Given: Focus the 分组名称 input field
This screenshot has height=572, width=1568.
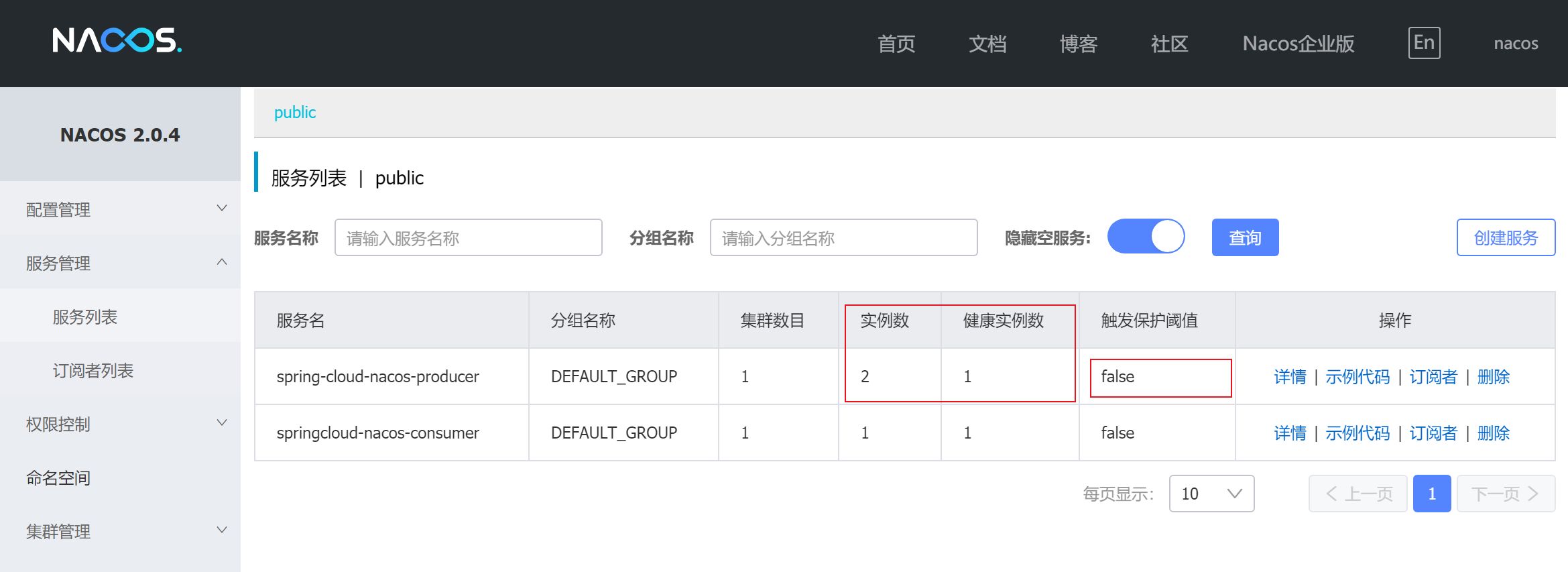Looking at the screenshot, I should click(844, 237).
